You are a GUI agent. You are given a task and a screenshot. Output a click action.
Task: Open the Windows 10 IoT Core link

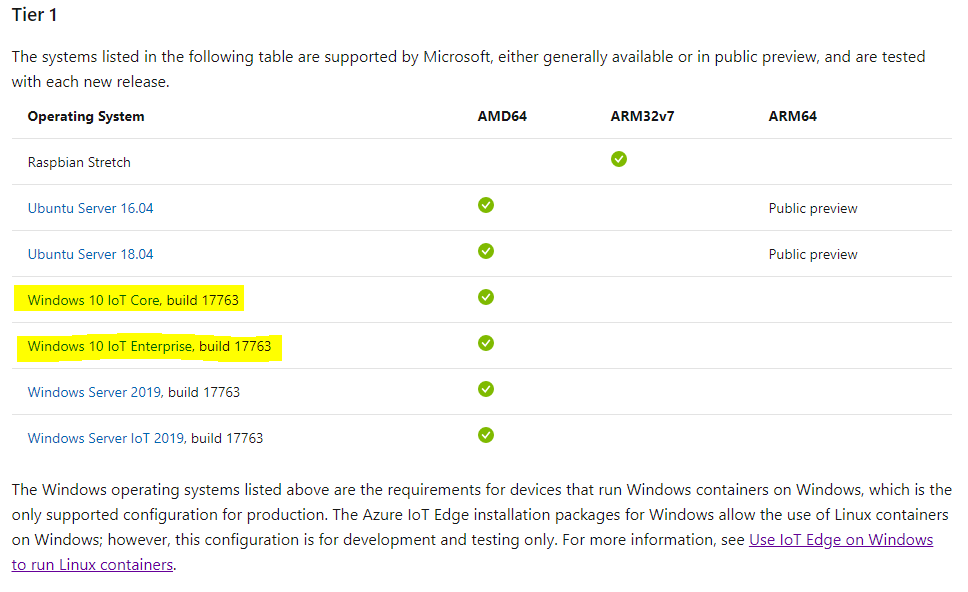tap(94, 300)
